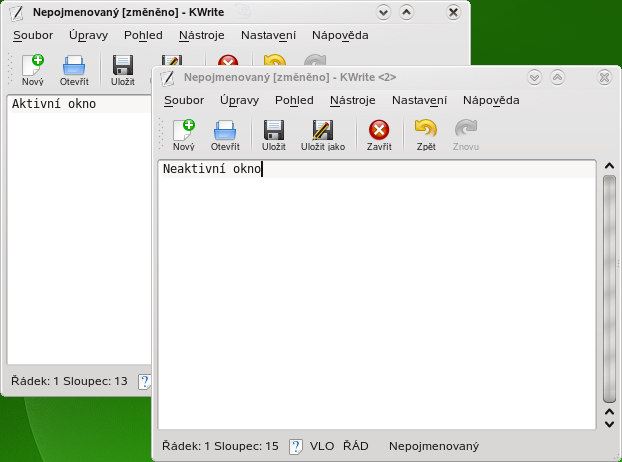
Task: Open Úpravy menu in KWrite <2> window
Action: (239, 100)
